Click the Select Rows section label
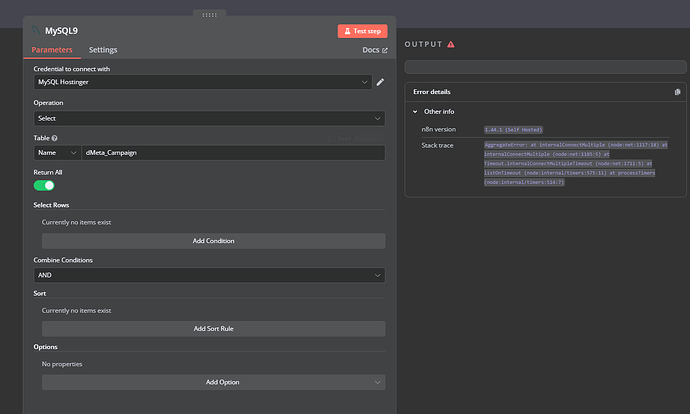Screen dimensions: 690x414 [51, 205]
